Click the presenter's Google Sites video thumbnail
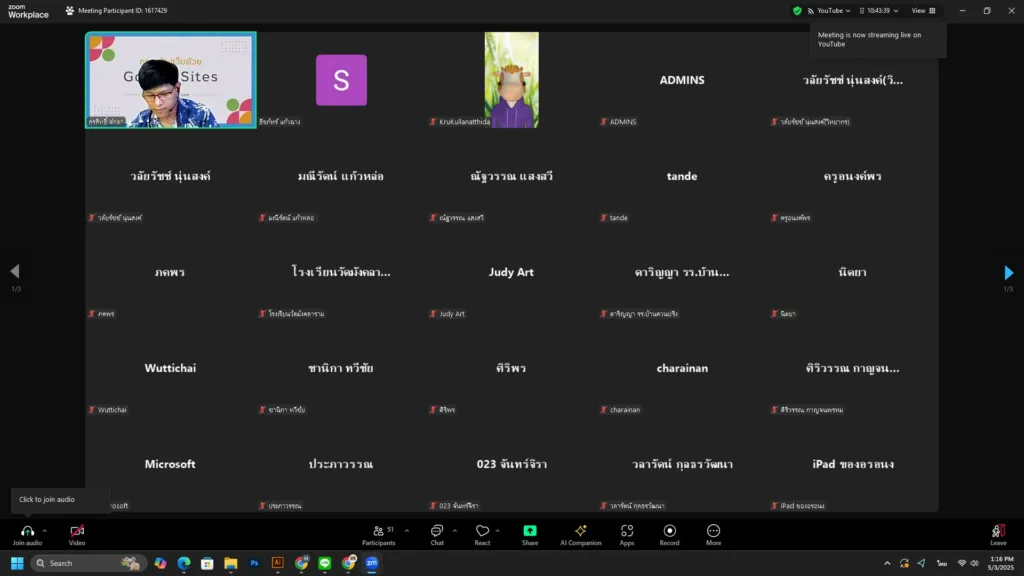Image resolution: width=1024 pixels, height=576 pixels. [x=170, y=80]
